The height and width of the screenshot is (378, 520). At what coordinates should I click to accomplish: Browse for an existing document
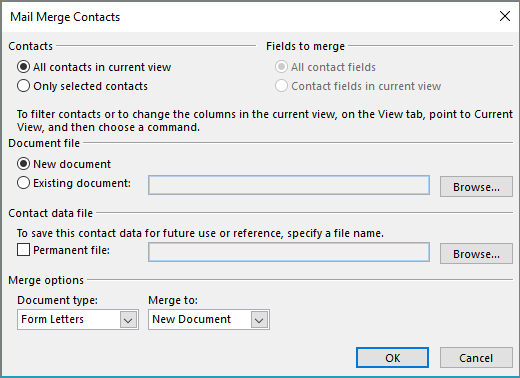coord(476,187)
